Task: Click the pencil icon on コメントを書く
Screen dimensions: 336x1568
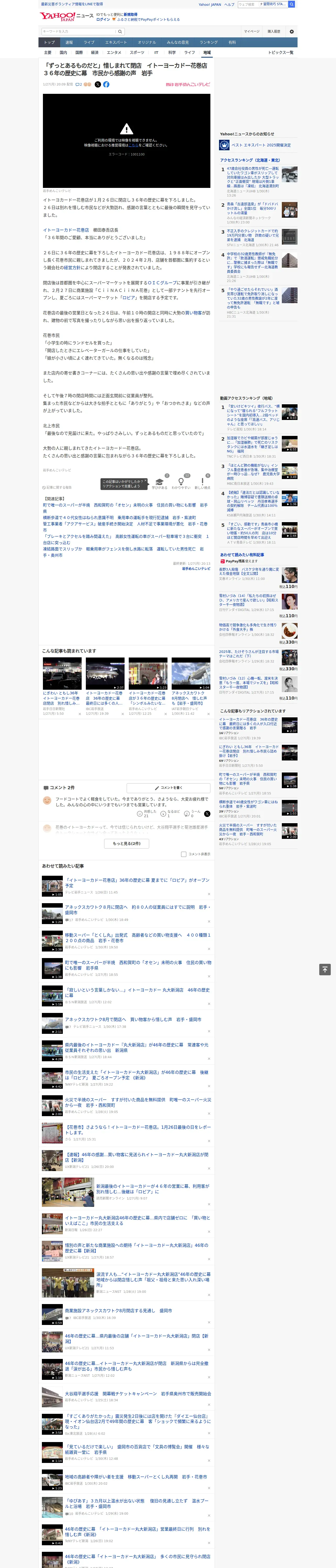Action: pyautogui.click(x=157, y=788)
